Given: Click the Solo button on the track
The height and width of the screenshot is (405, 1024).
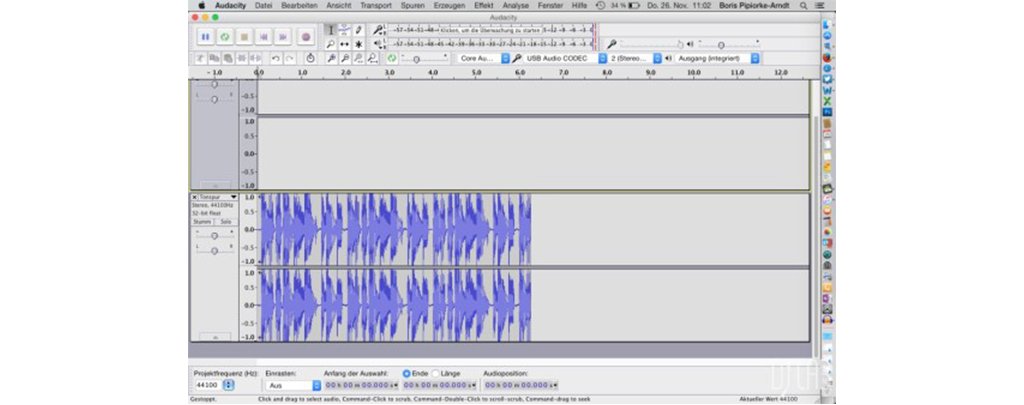Looking at the screenshot, I should click(225, 222).
